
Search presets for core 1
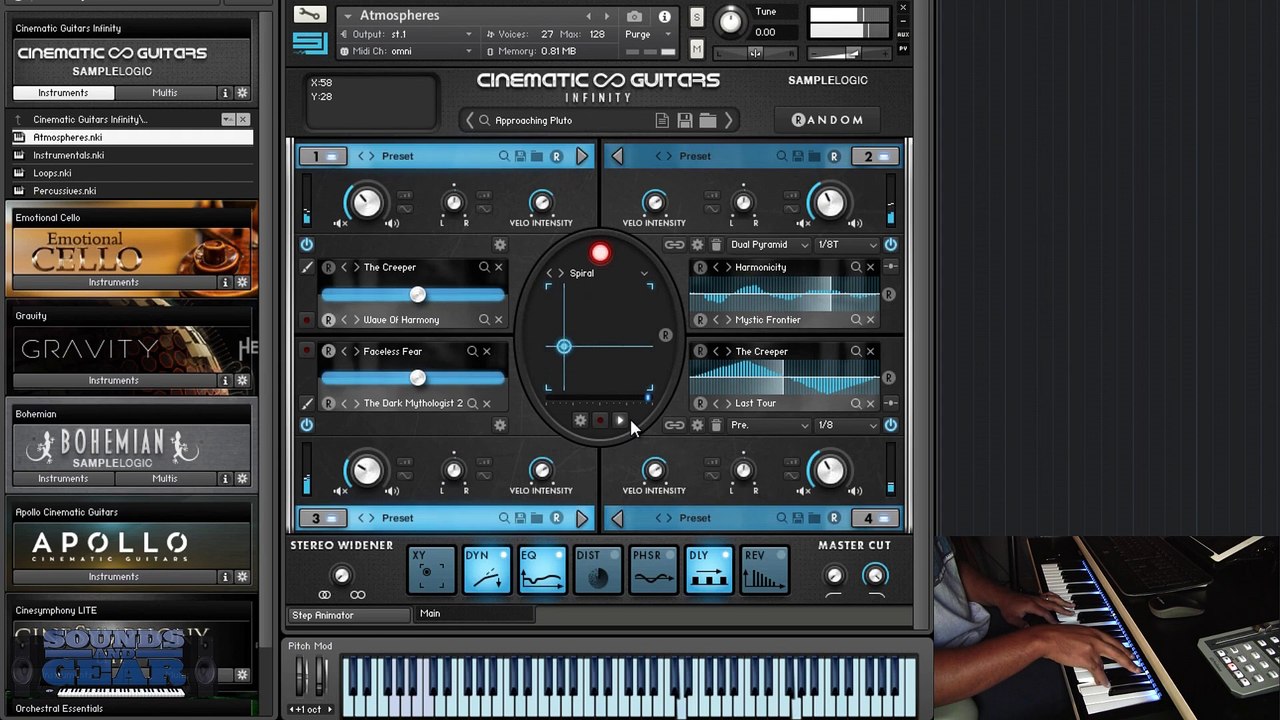coord(504,156)
